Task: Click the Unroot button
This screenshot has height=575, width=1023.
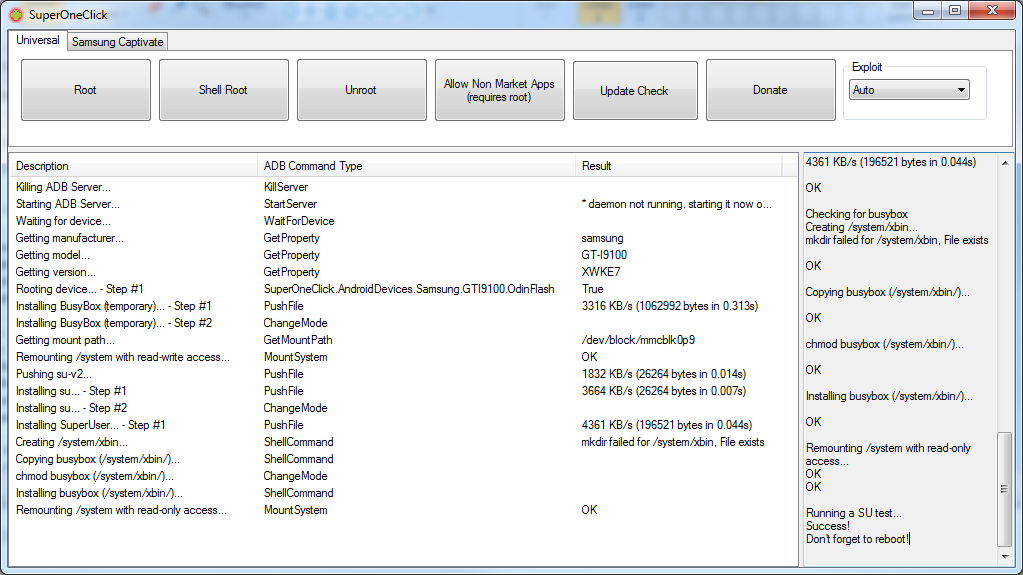Action: click(361, 90)
